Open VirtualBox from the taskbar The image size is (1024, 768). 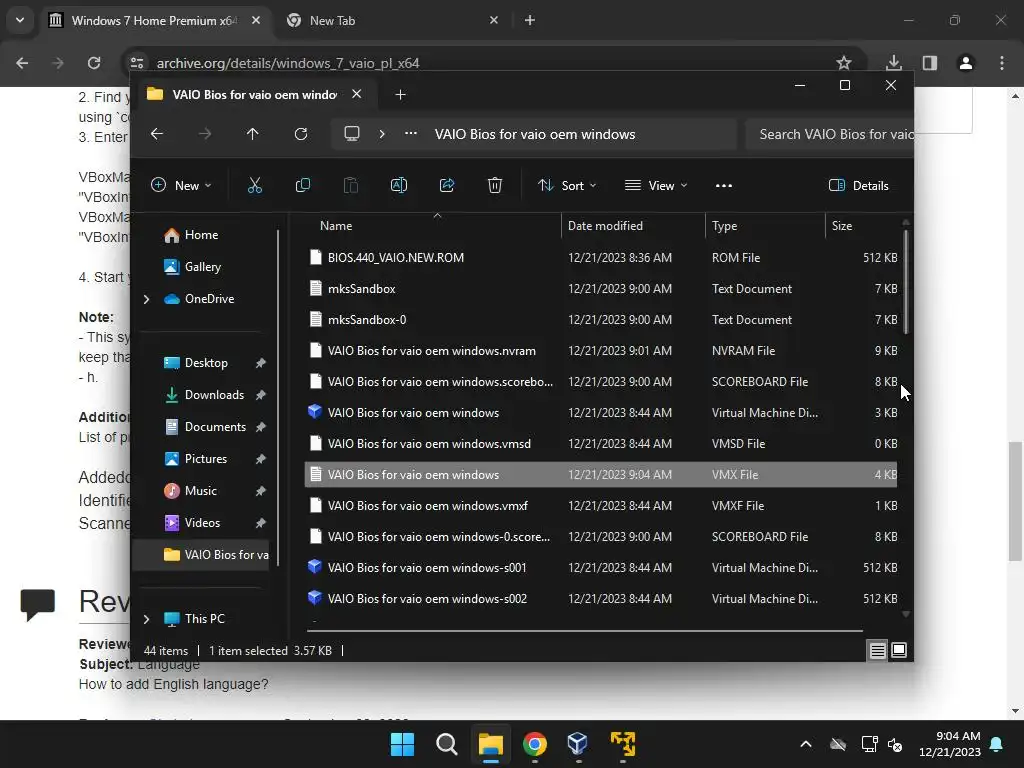tap(578, 744)
